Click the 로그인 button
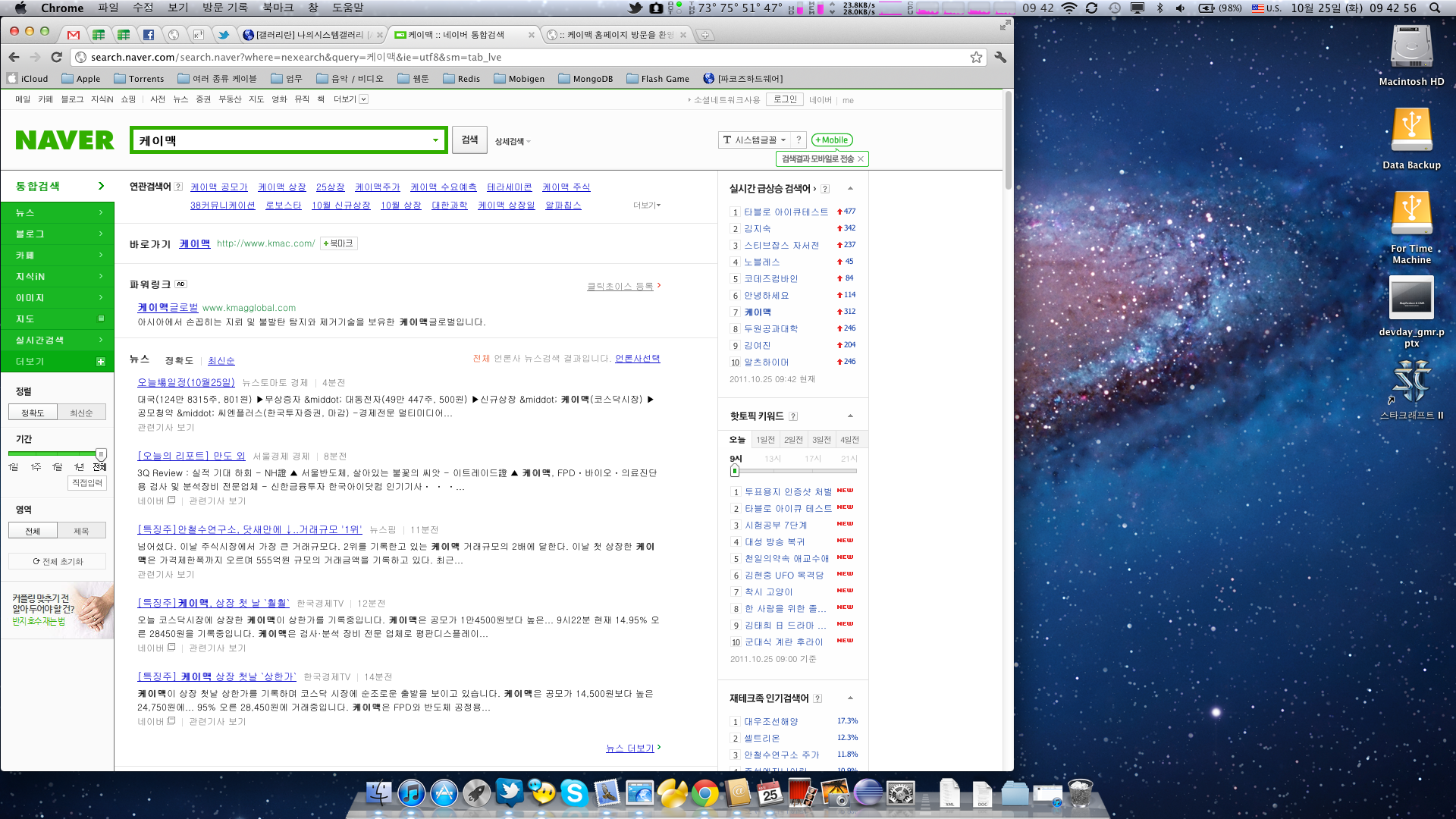The height and width of the screenshot is (819, 1456). pyautogui.click(x=785, y=99)
